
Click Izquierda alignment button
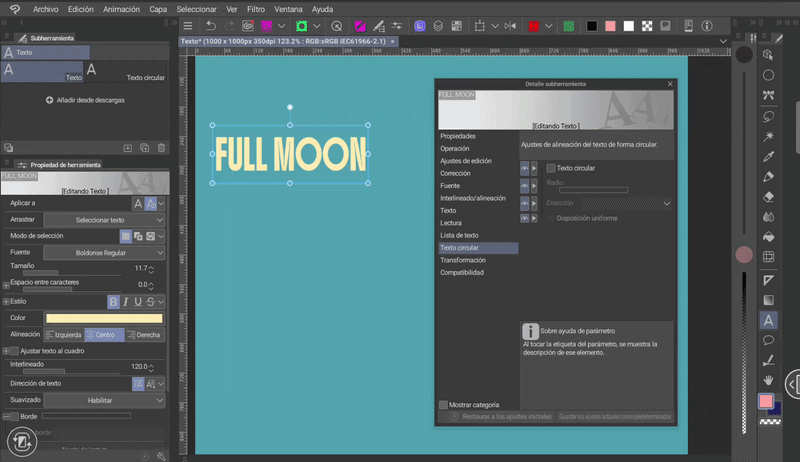(x=62, y=334)
